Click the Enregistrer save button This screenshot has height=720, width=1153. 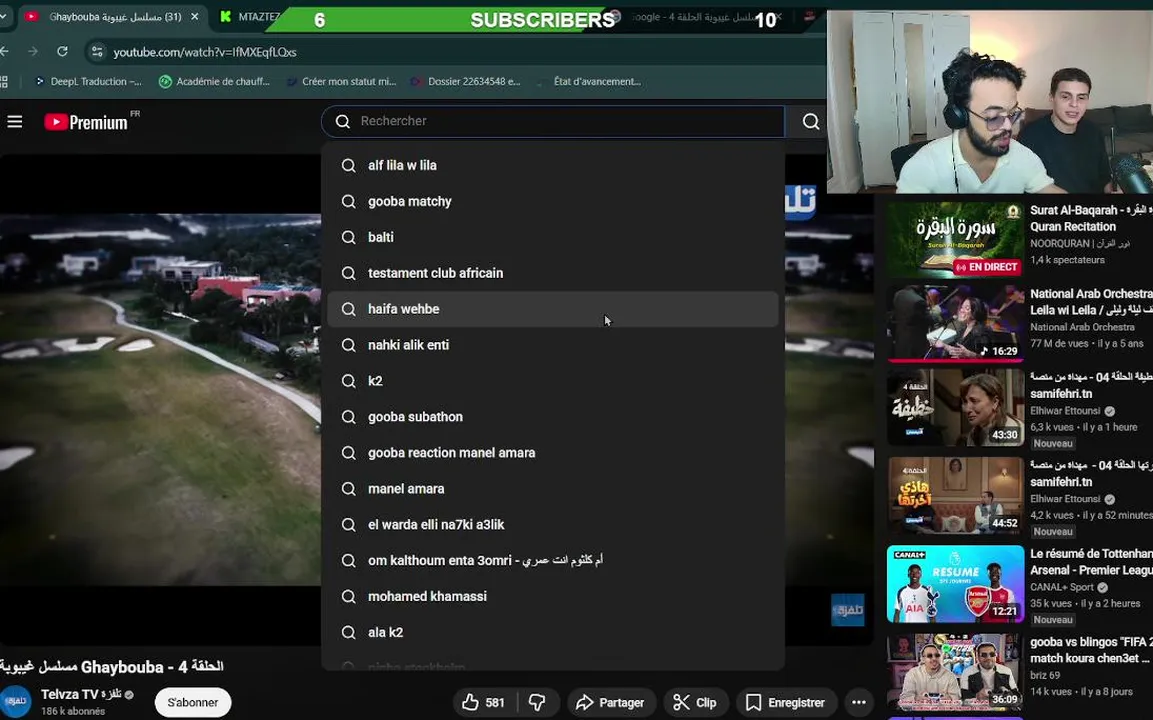coord(785,702)
